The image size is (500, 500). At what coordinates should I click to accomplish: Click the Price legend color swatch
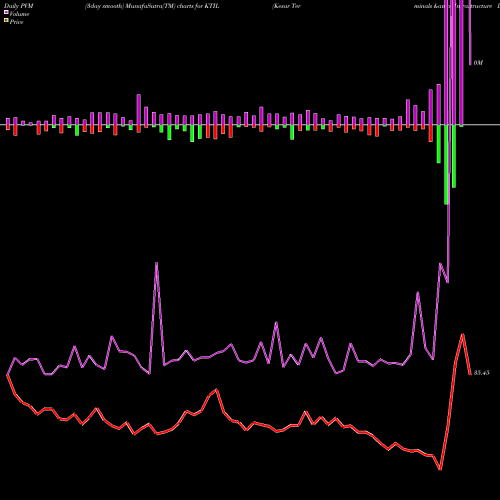point(6,21)
